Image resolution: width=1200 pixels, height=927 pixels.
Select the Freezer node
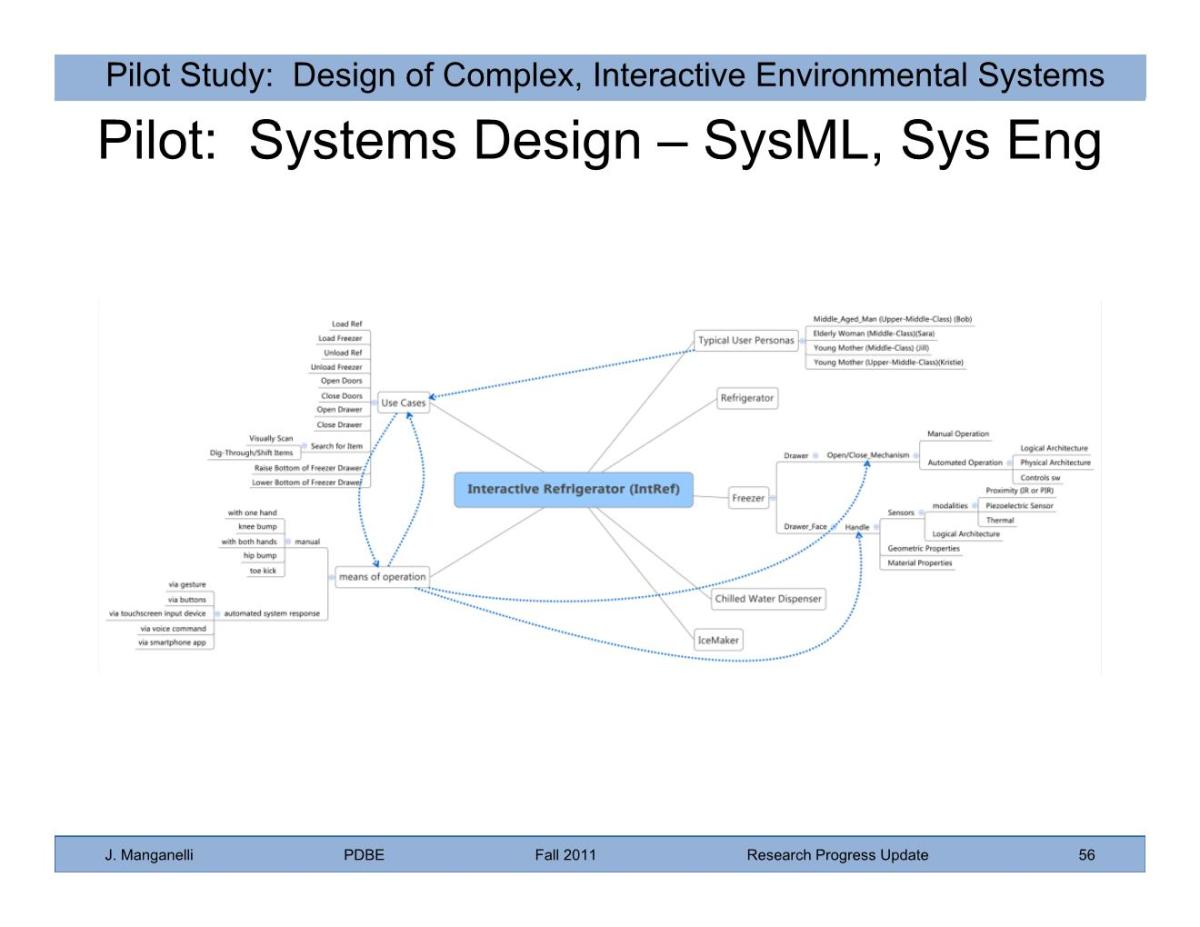coord(748,498)
